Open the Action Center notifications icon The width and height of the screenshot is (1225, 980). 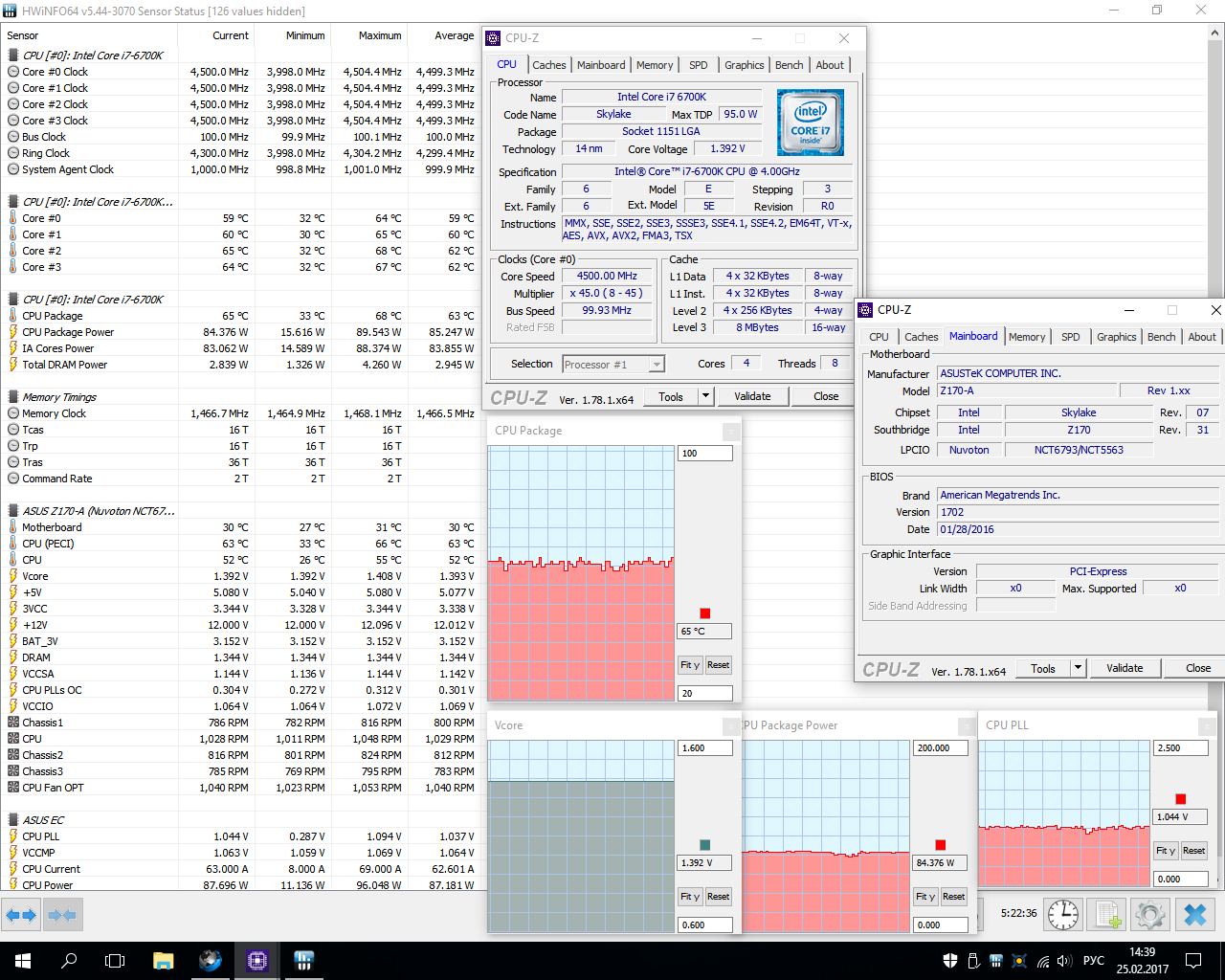(1193, 961)
